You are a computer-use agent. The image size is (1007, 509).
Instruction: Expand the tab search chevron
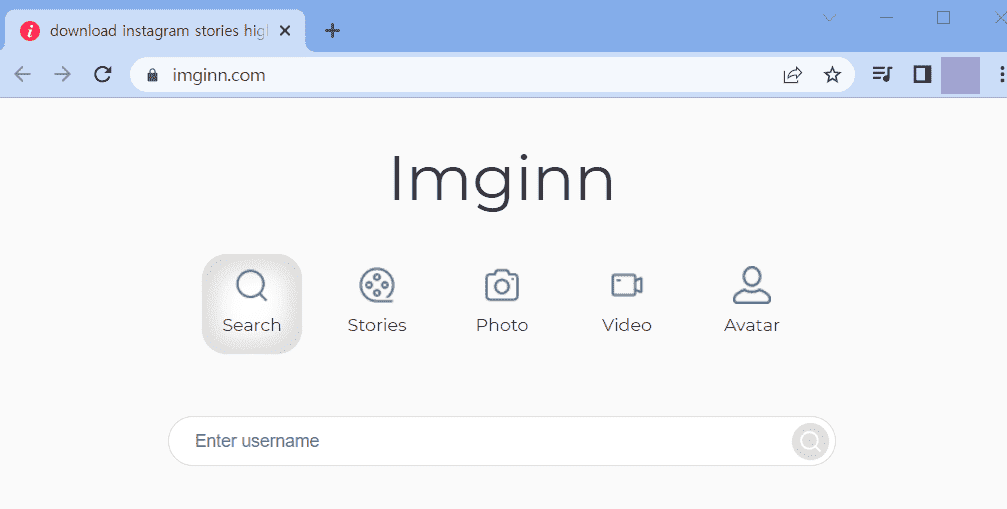pos(830,17)
